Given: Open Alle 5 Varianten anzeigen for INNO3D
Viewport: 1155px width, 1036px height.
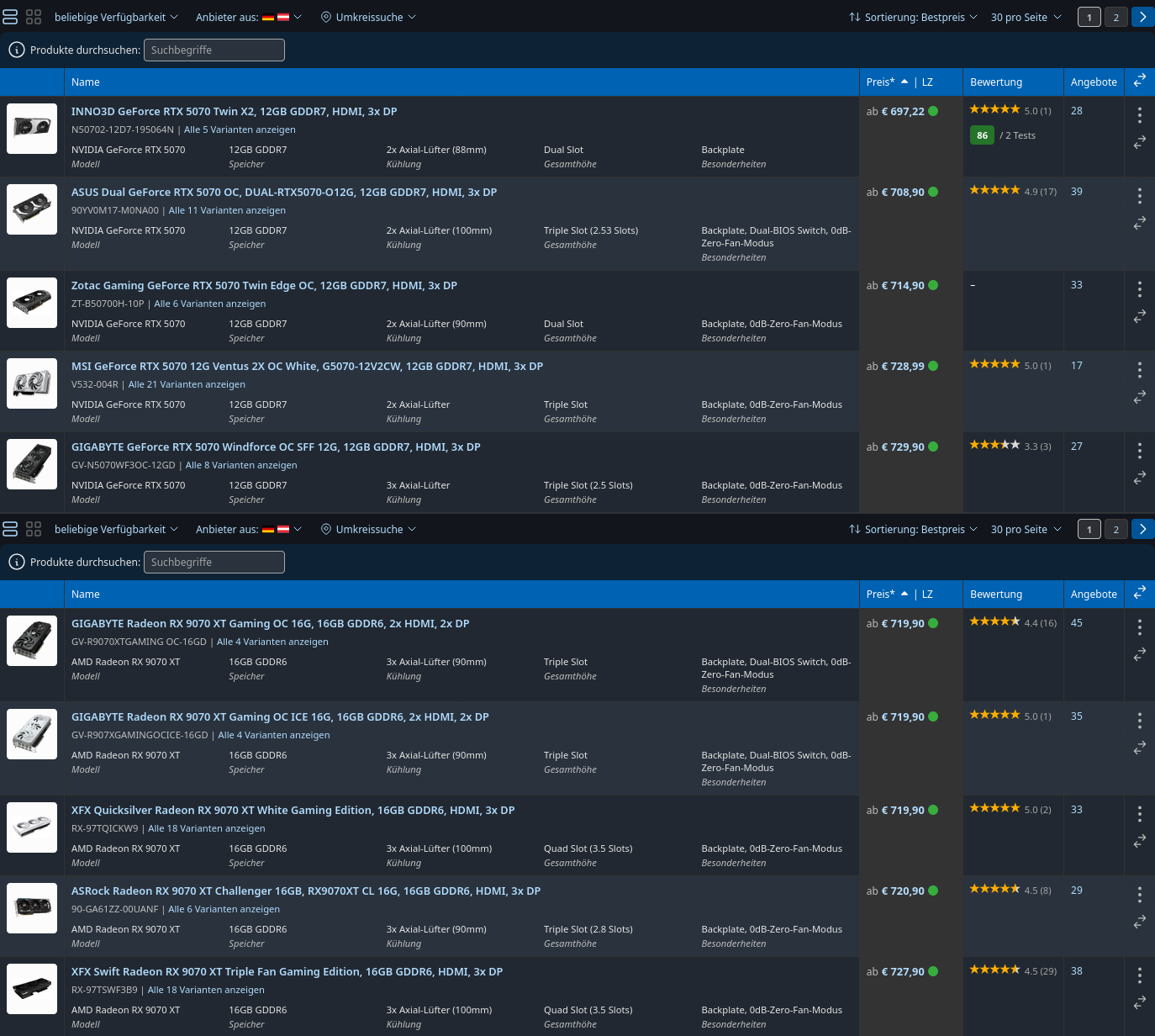Looking at the screenshot, I should [x=240, y=129].
